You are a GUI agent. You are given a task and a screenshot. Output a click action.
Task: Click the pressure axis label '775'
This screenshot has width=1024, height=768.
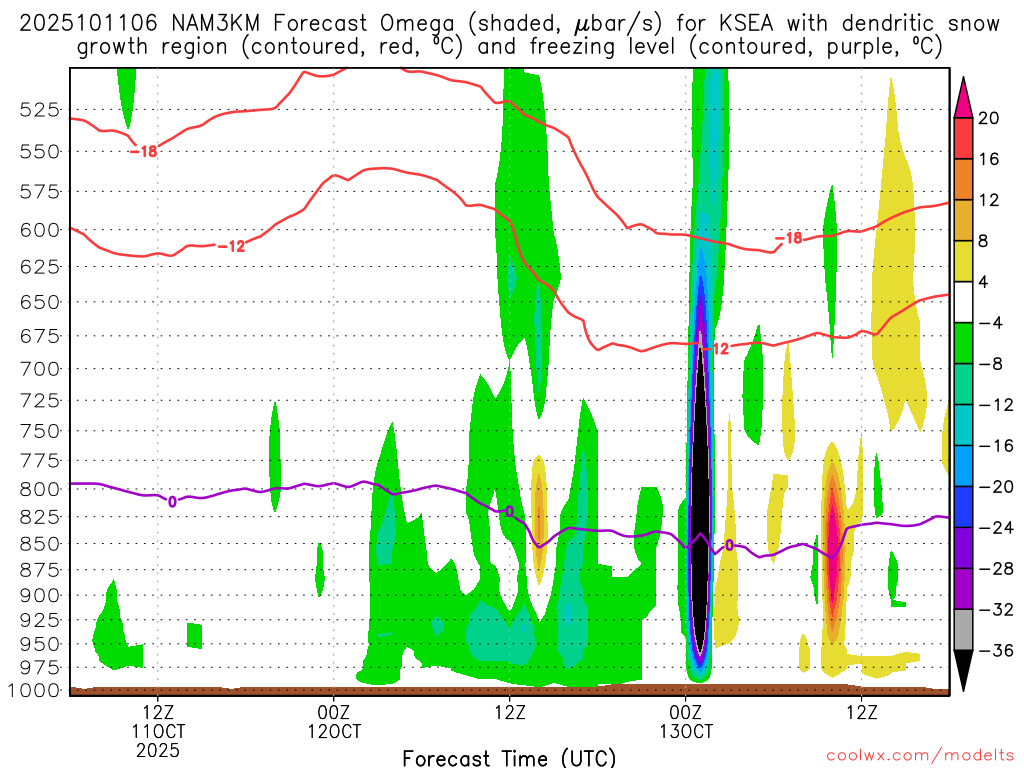pyautogui.click(x=40, y=461)
